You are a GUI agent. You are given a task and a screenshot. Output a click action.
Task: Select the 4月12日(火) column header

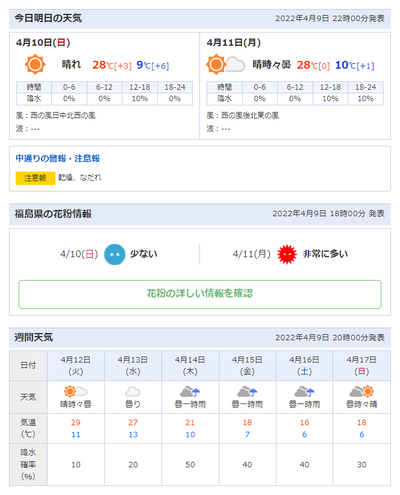tap(76, 366)
